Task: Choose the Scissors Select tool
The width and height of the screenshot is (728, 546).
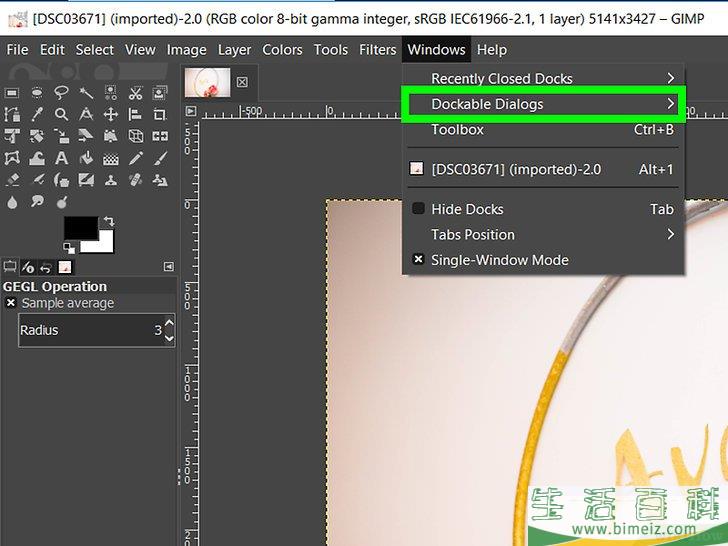Action: pyautogui.click(x=135, y=92)
